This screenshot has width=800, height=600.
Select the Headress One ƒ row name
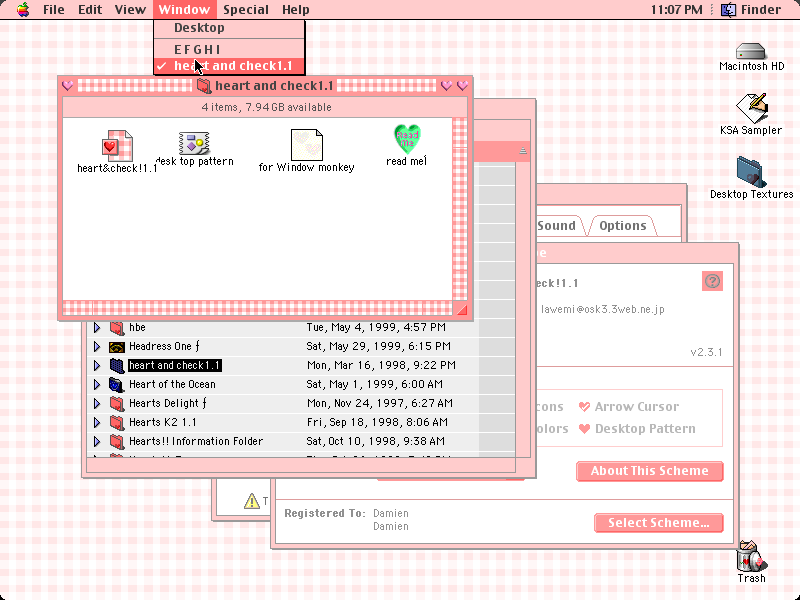pyautogui.click(x=164, y=347)
